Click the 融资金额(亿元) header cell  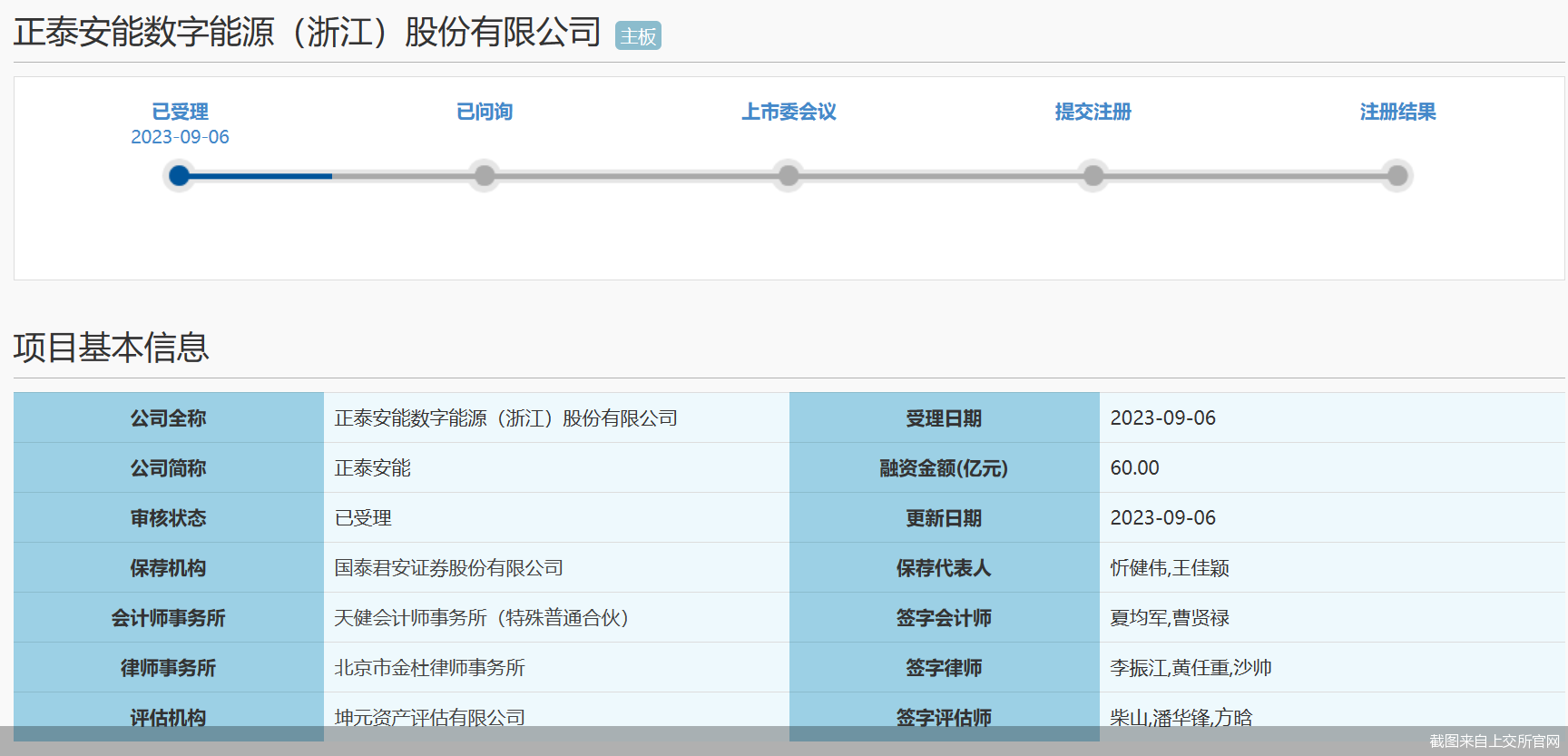click(x=945, y=467)
